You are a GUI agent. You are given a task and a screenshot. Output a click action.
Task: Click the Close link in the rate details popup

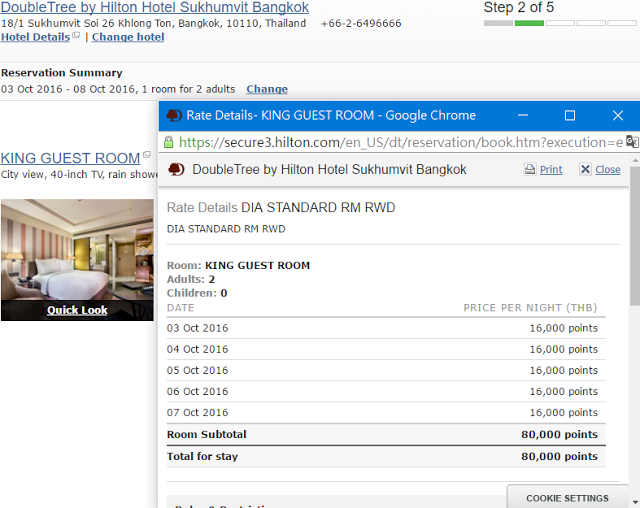[608, 169]
